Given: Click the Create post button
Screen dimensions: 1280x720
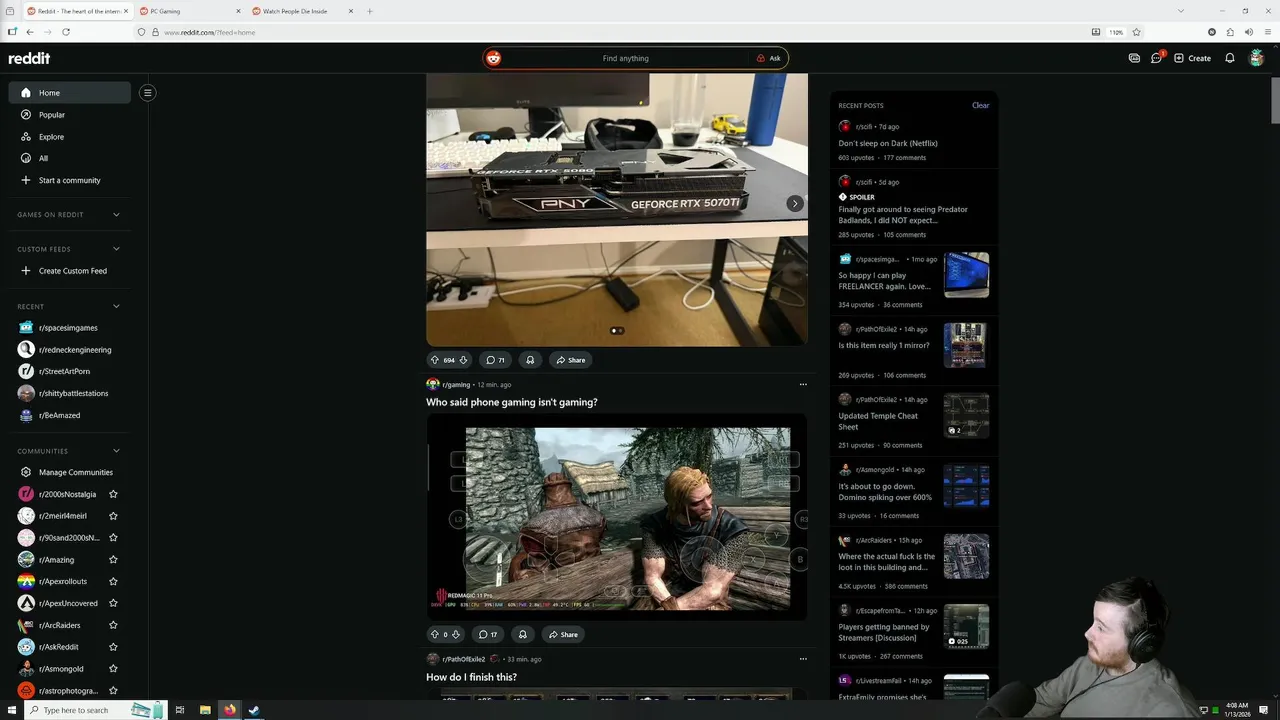Looking at the screenshot, I should 1192,58.
